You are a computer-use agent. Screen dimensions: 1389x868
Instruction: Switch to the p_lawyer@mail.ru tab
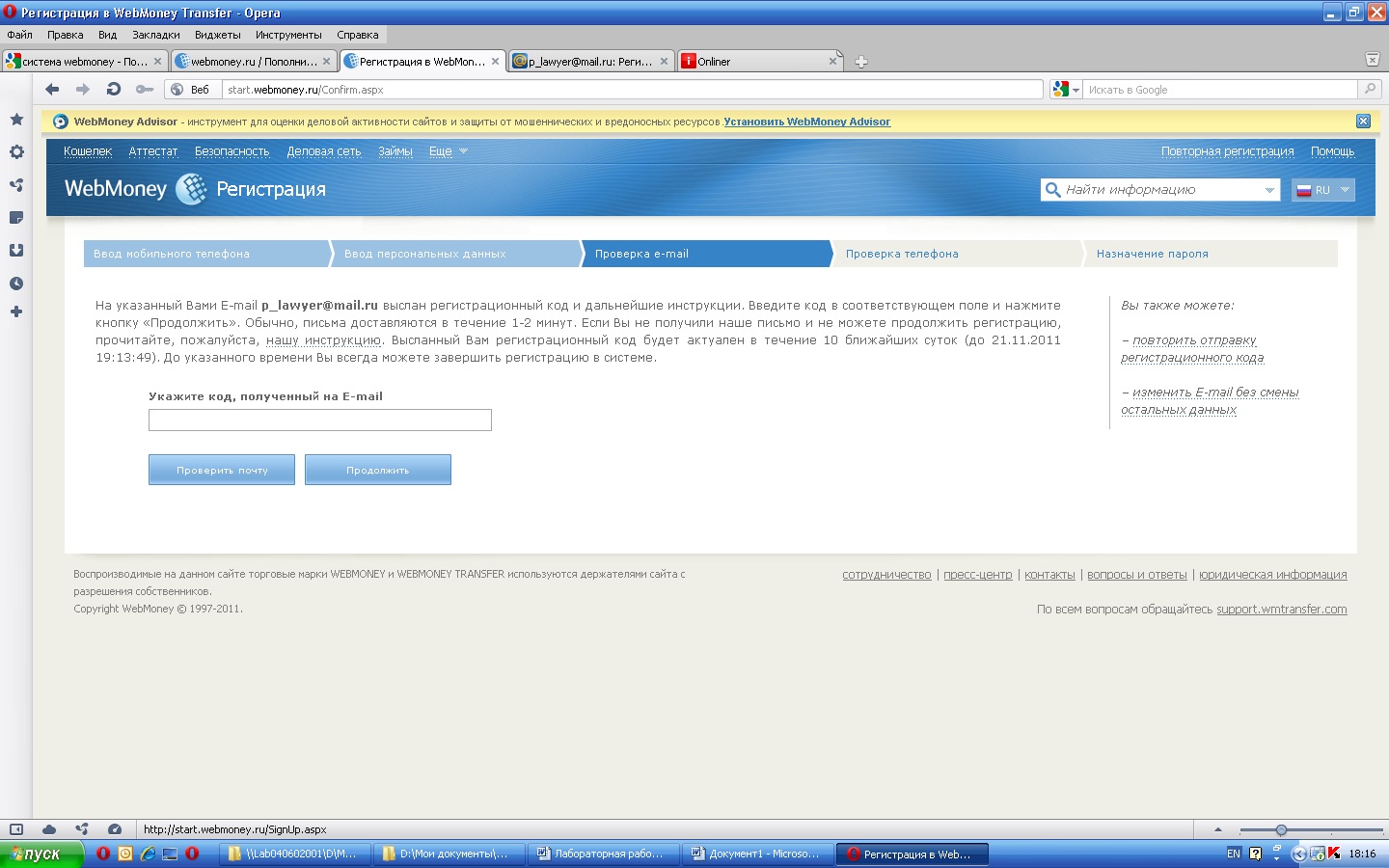click(590, 61)
